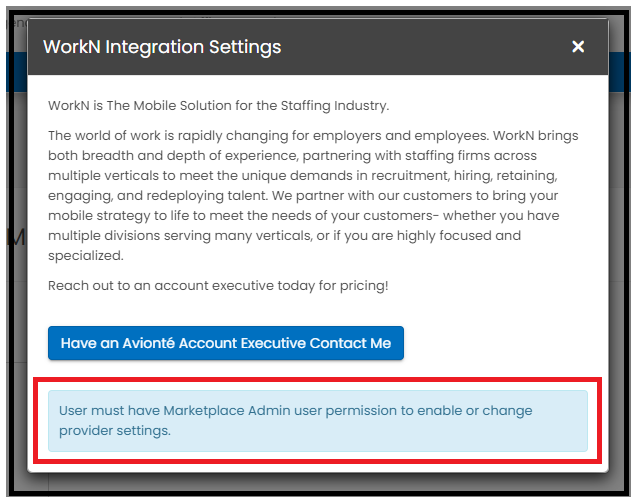Click the word 'specialized.' ending the paragraph

click(86, 256)
